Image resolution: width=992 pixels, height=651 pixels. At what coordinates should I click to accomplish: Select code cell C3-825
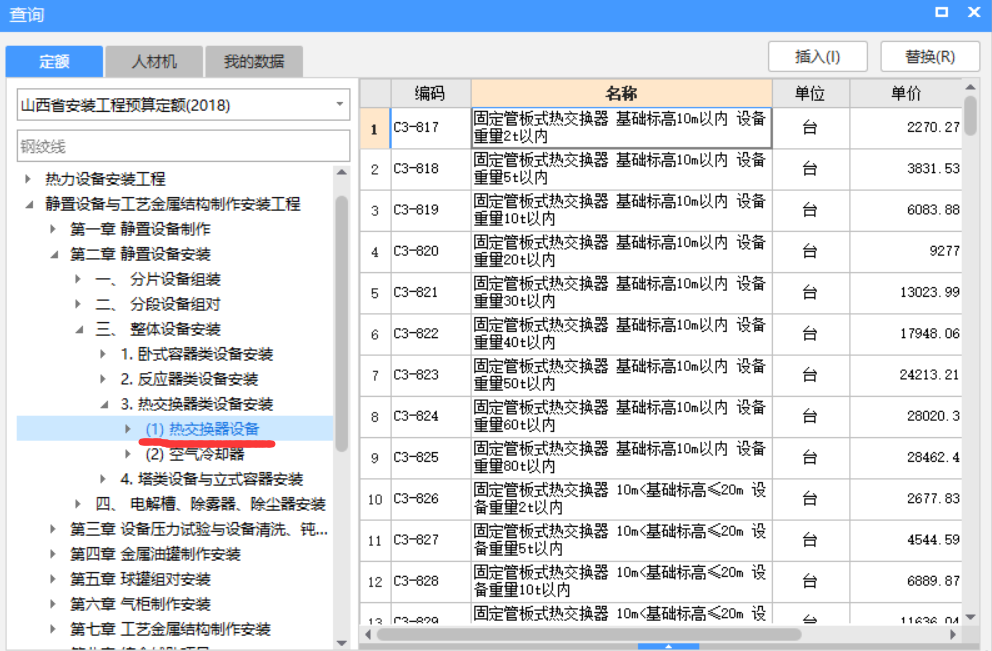(x=430, y=457)
